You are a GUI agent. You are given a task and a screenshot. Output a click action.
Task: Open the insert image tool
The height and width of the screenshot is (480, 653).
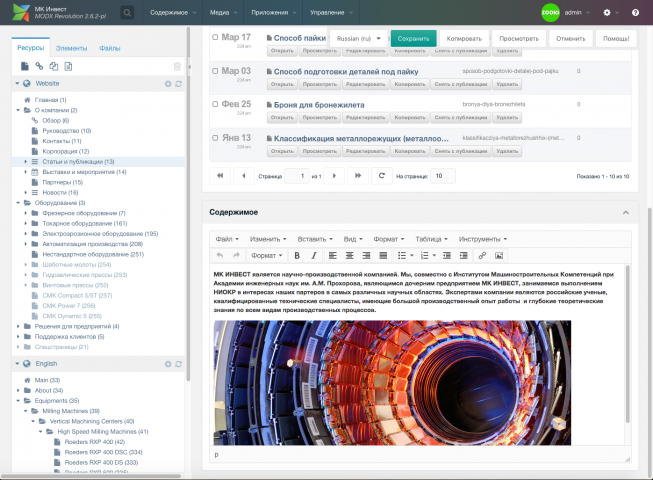tap(499, 256)
